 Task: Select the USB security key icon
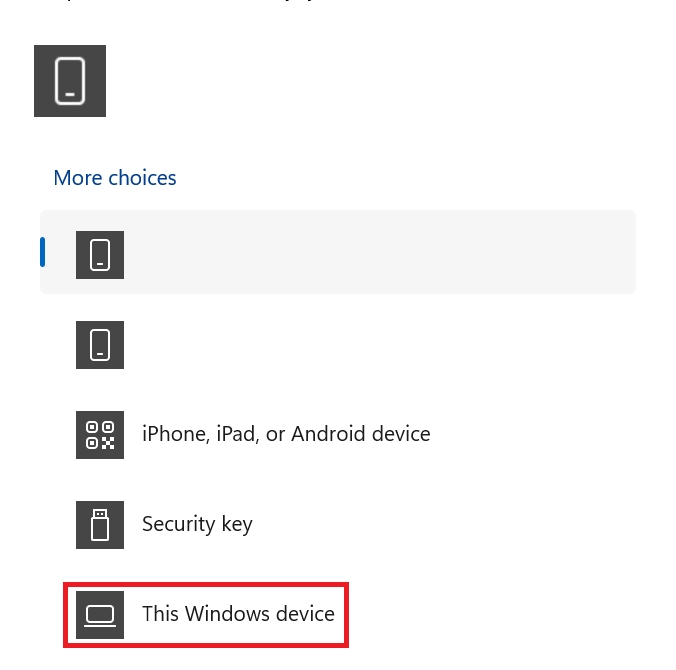coord(100,525)
